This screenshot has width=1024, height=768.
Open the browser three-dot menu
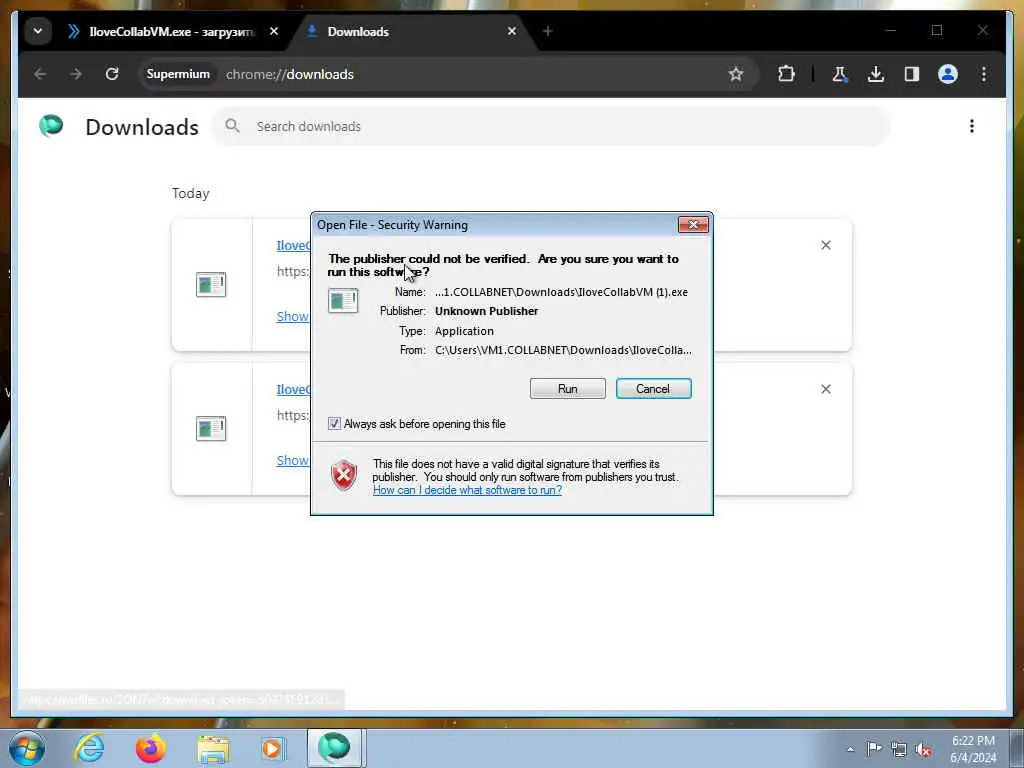pos(984,74)
